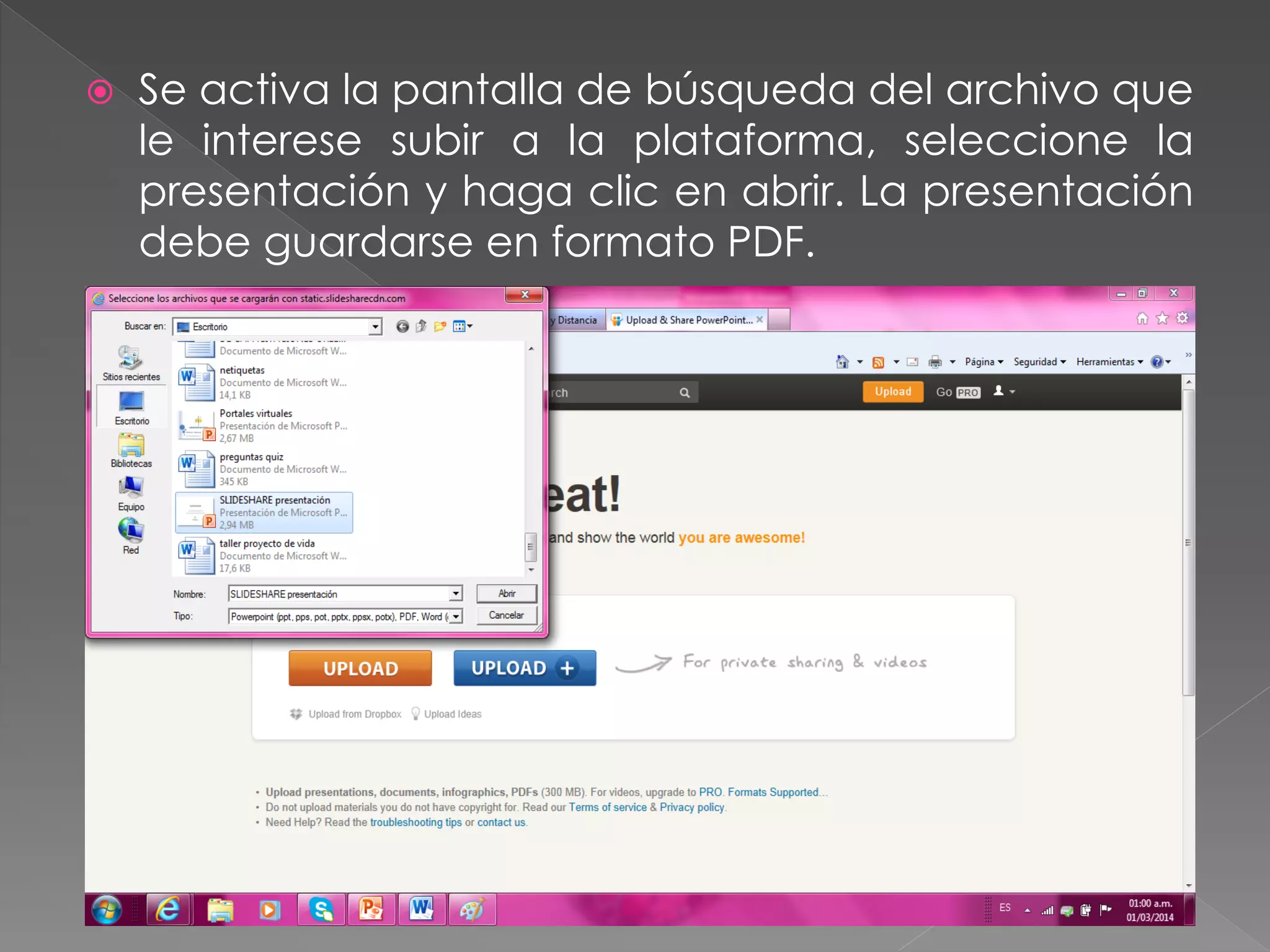The height and width of the screenshot is (952, 1270).
Task: Open the SlideShare user profile icon menu
Action: pos(1004,391)
